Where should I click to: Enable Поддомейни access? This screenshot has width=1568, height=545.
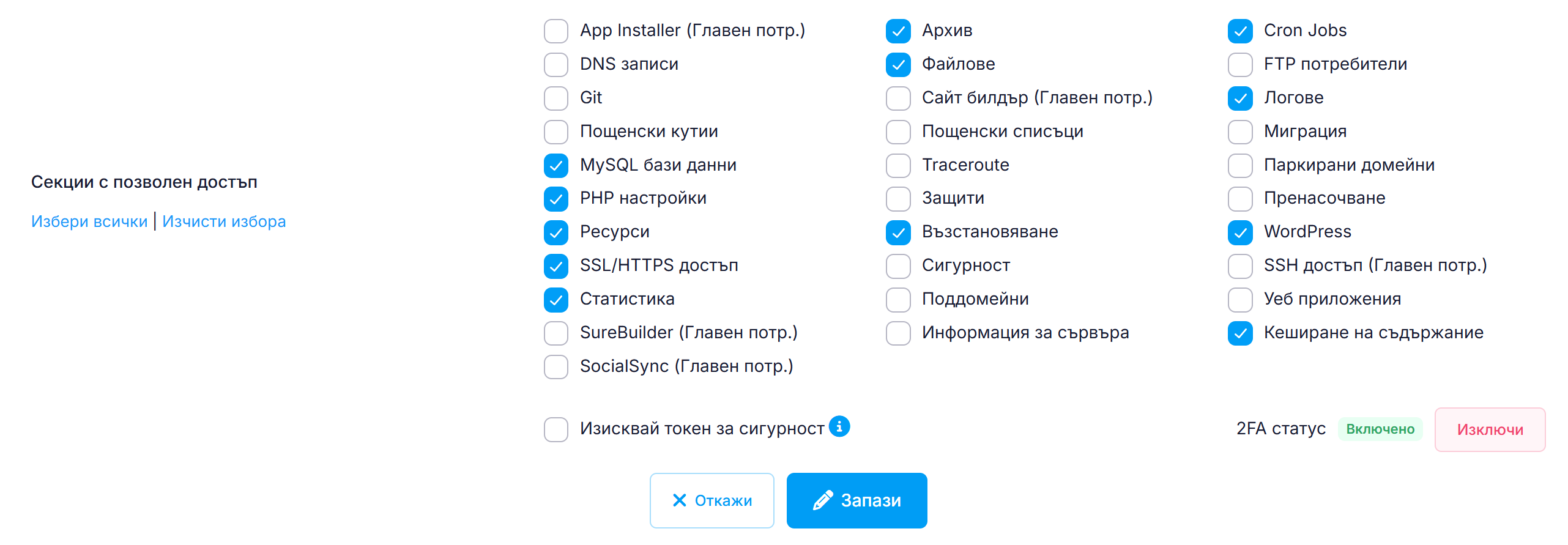(897, 300)
